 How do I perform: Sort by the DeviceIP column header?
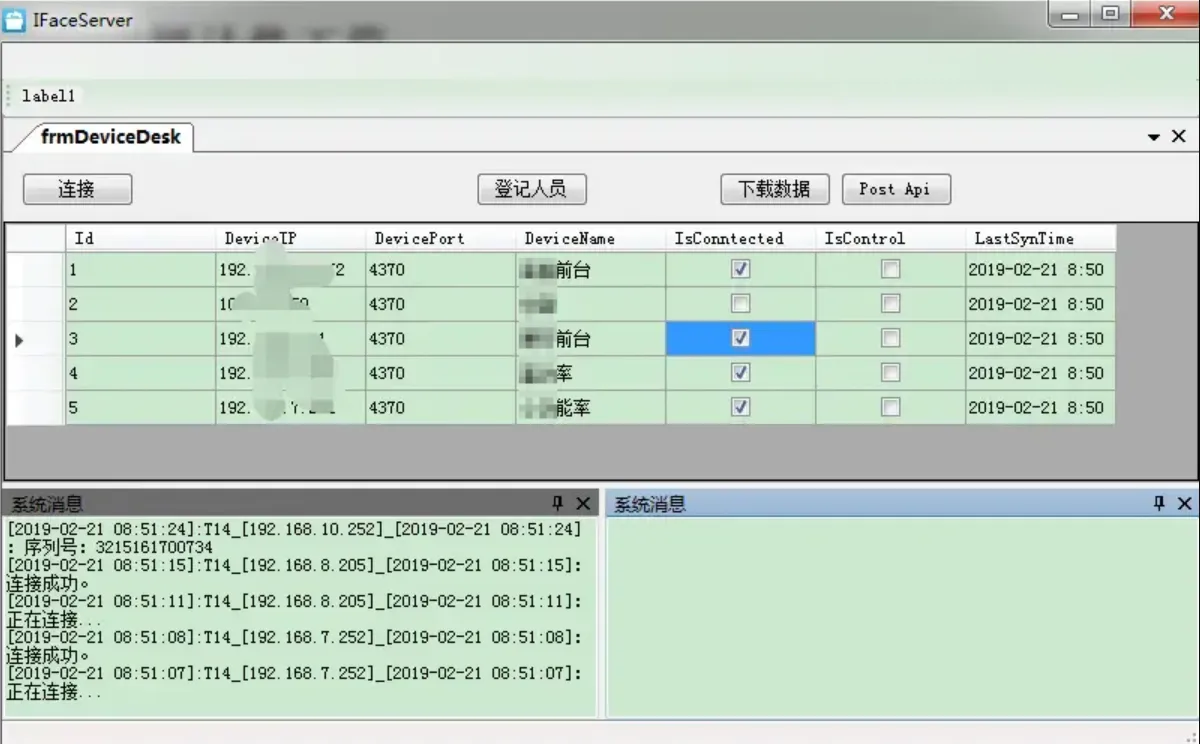tap(290, 238)
